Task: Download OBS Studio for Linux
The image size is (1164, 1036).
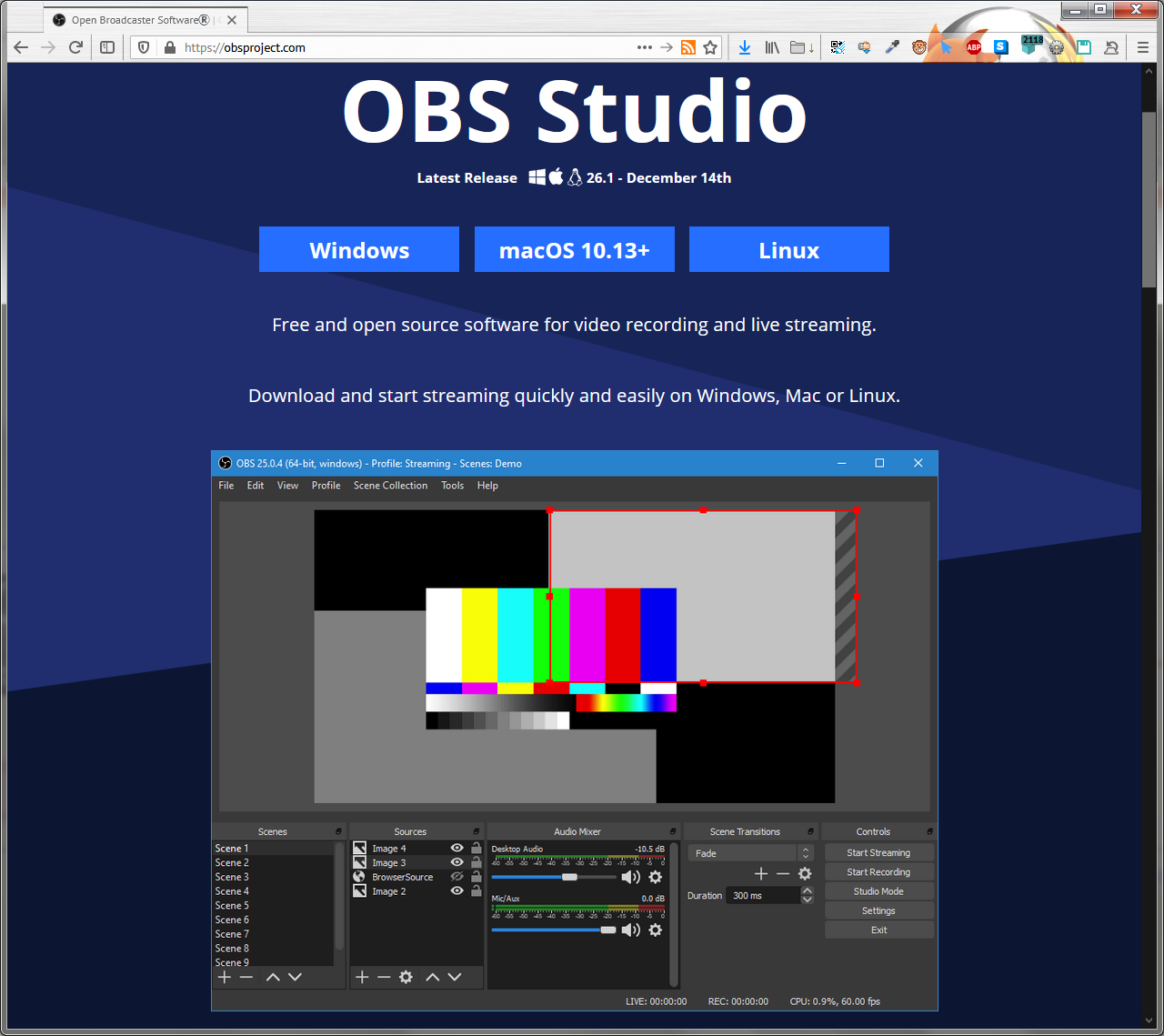Action: (789, 249)
